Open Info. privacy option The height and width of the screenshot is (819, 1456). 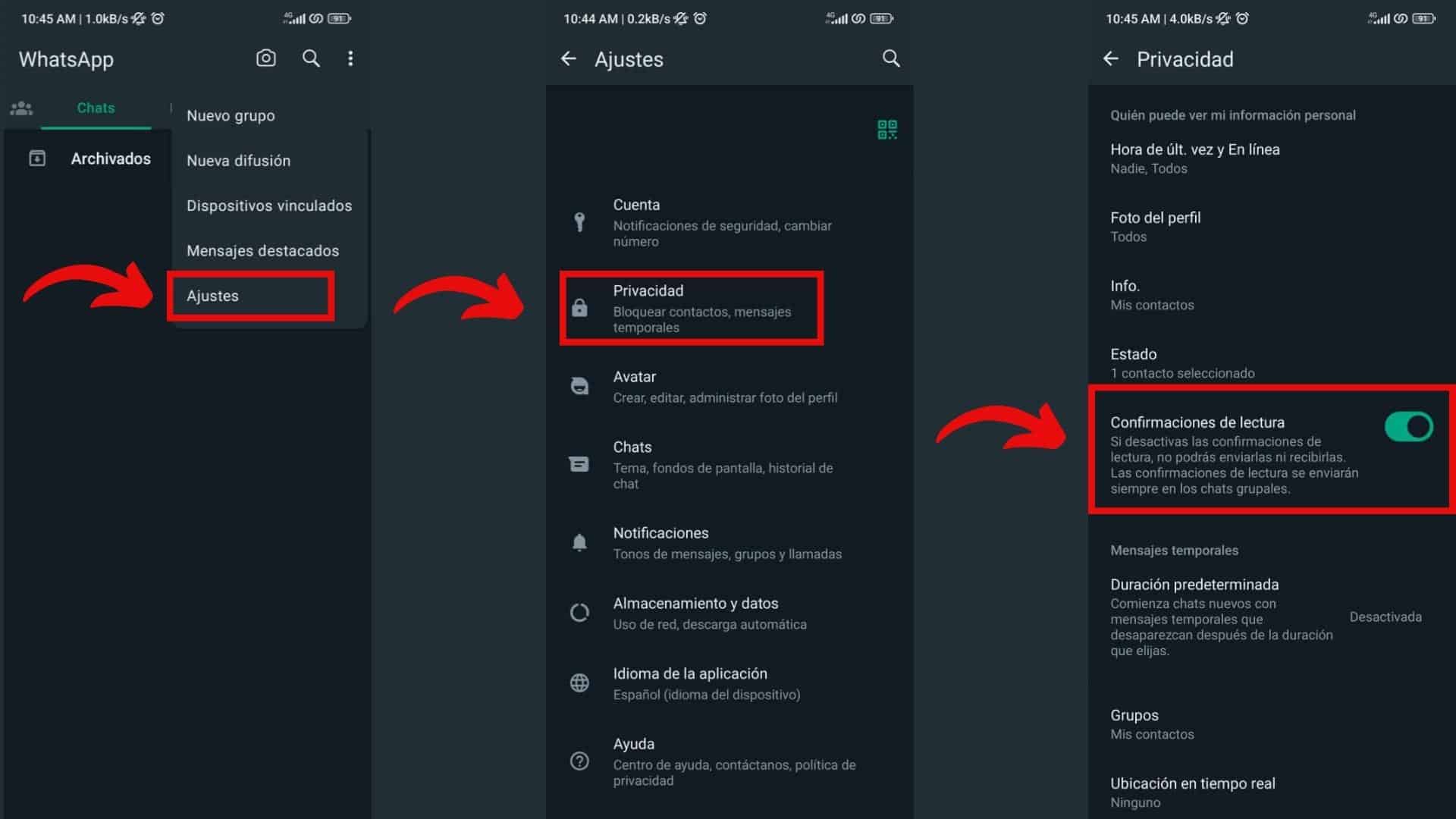1272,294
